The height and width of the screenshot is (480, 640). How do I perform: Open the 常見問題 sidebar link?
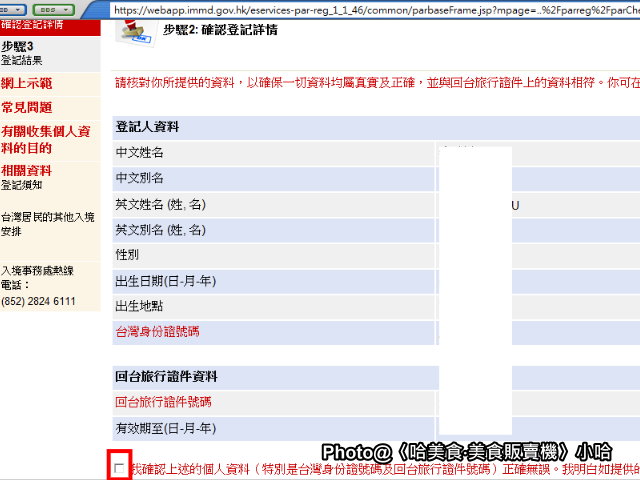[27, 108]
